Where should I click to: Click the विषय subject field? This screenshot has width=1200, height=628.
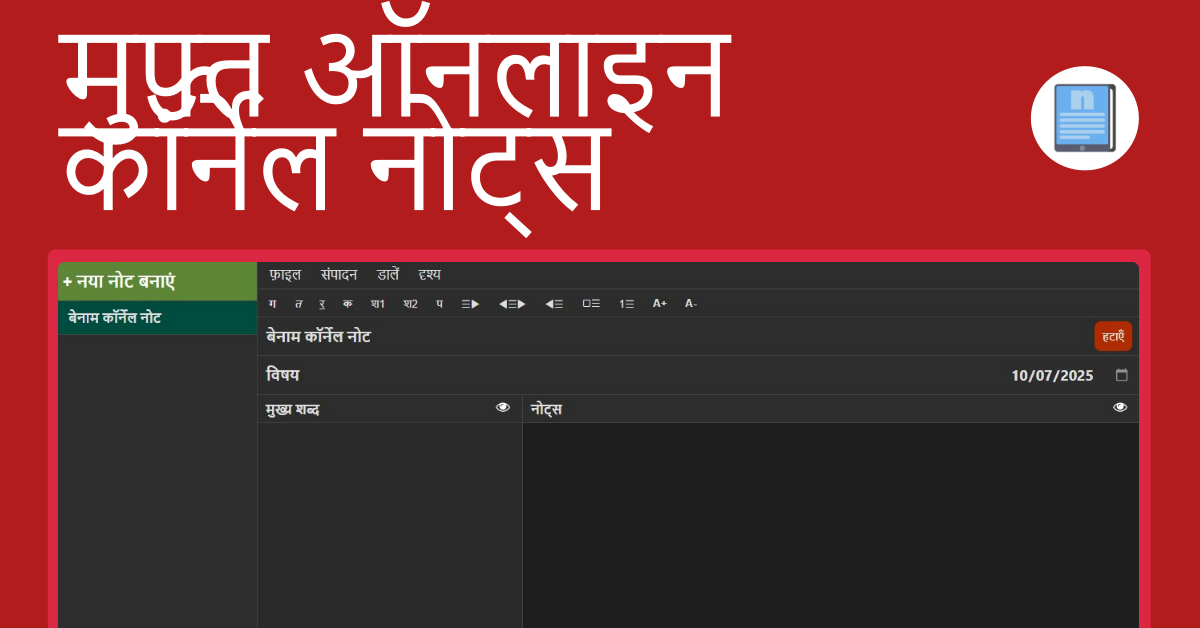tap(630, 376)
